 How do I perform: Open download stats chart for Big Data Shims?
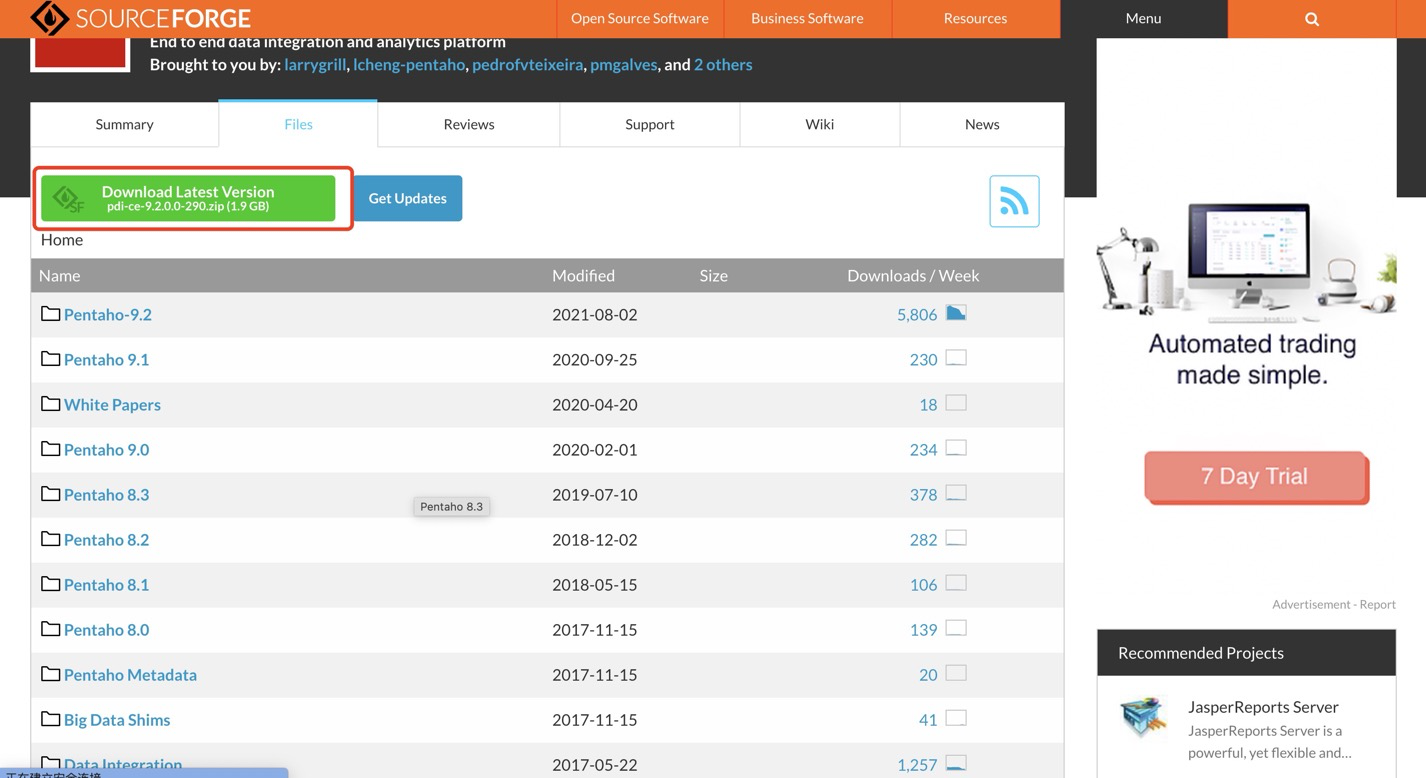956,718
